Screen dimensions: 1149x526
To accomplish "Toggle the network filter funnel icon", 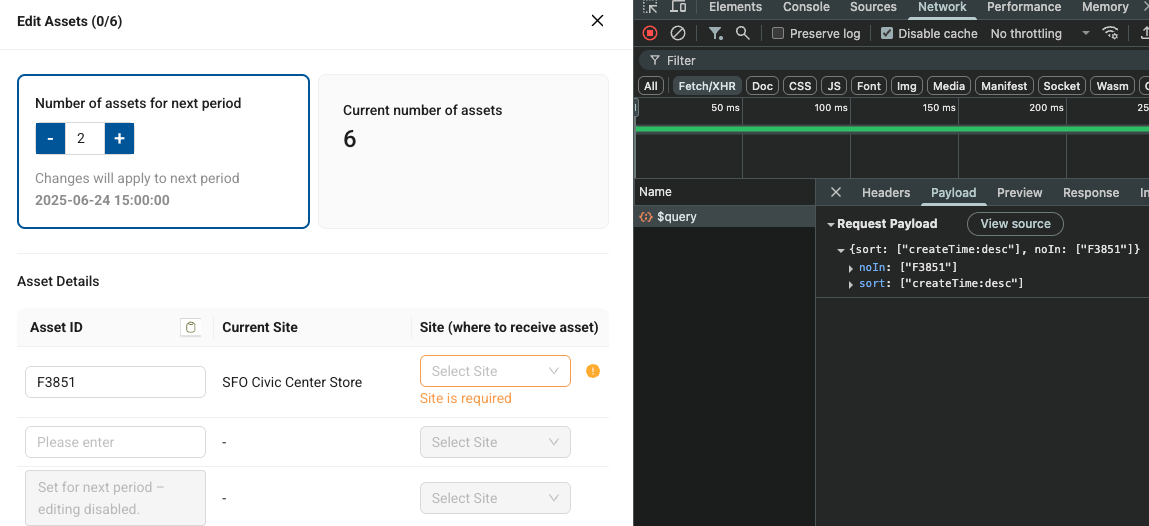I will pos(715,33).
